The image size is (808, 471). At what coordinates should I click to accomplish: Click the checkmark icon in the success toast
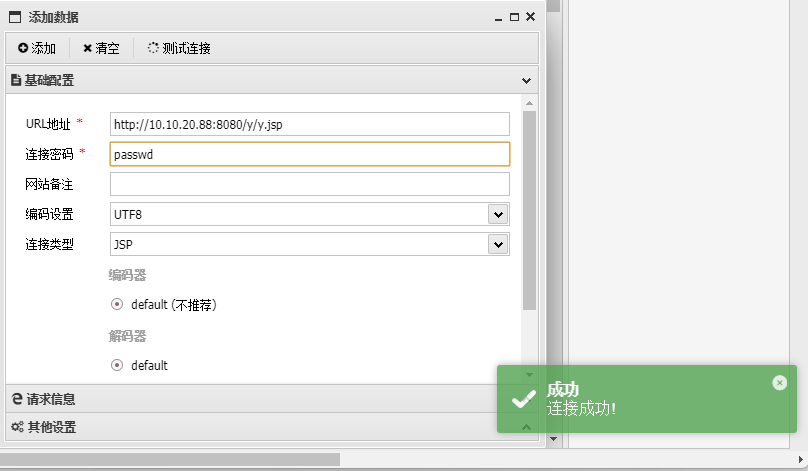point(523,399)
